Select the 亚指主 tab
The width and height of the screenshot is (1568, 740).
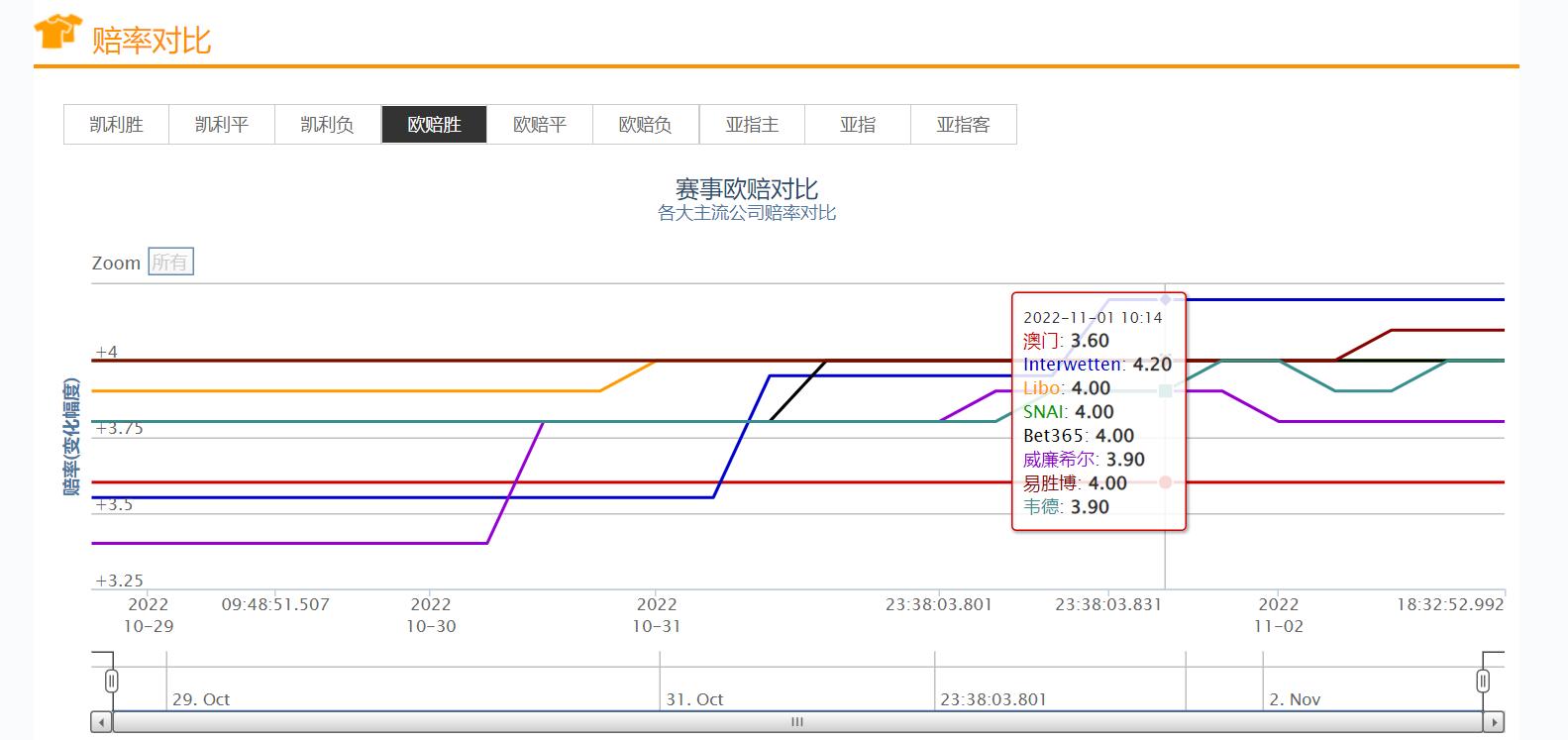(752, 125)
